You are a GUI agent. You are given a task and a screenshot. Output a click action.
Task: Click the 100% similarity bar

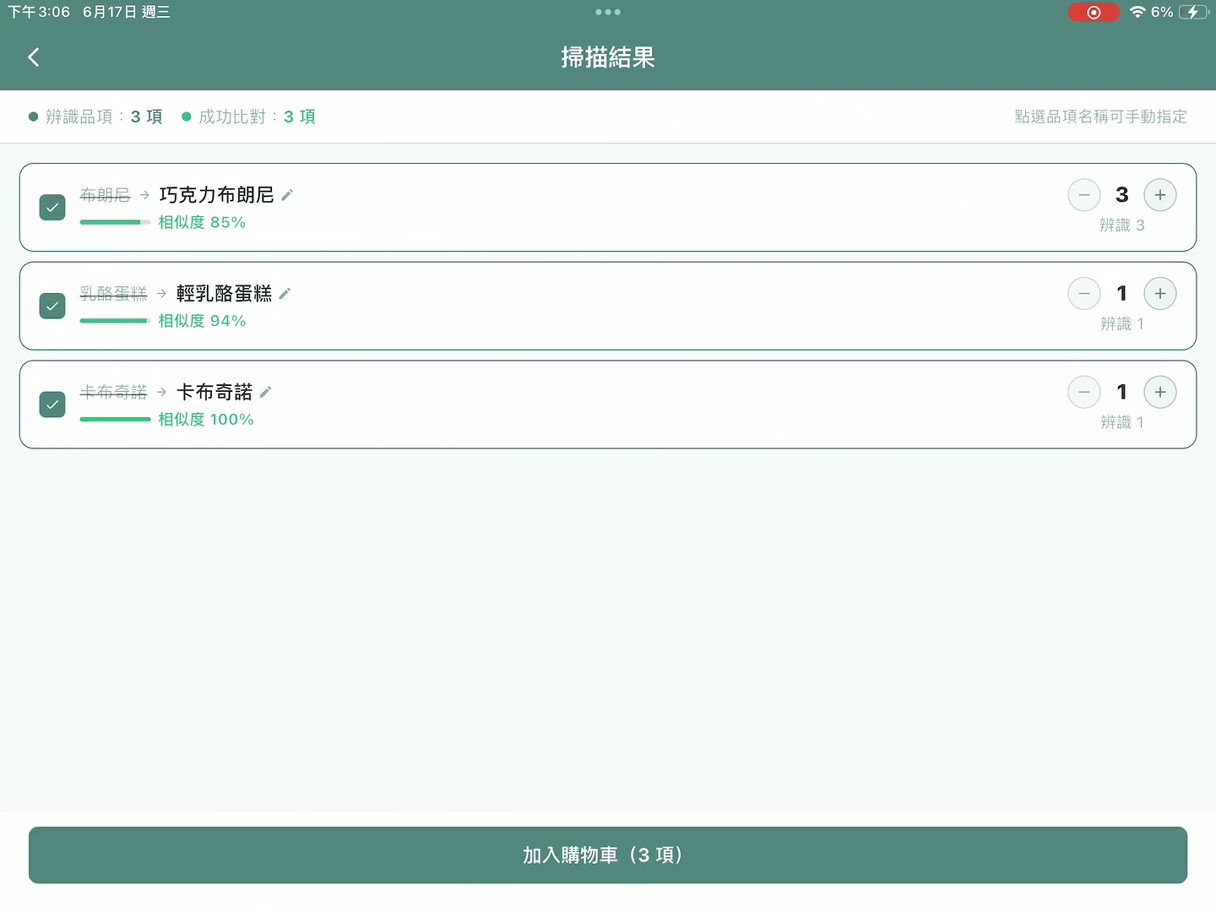(x=115, y=419)
